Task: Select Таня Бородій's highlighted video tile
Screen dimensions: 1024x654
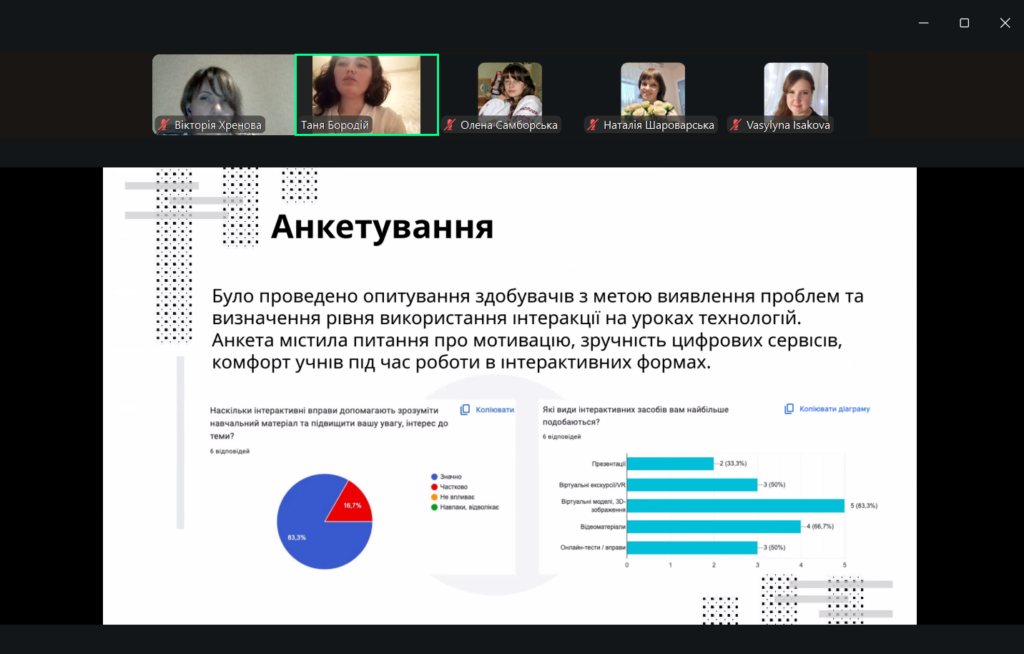Action: [x=366, y=93]
